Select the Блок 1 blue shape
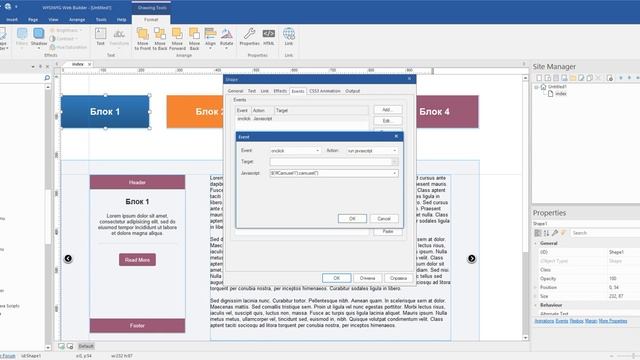This screenshot has height=360, width=640. click(x=105, y=111)
